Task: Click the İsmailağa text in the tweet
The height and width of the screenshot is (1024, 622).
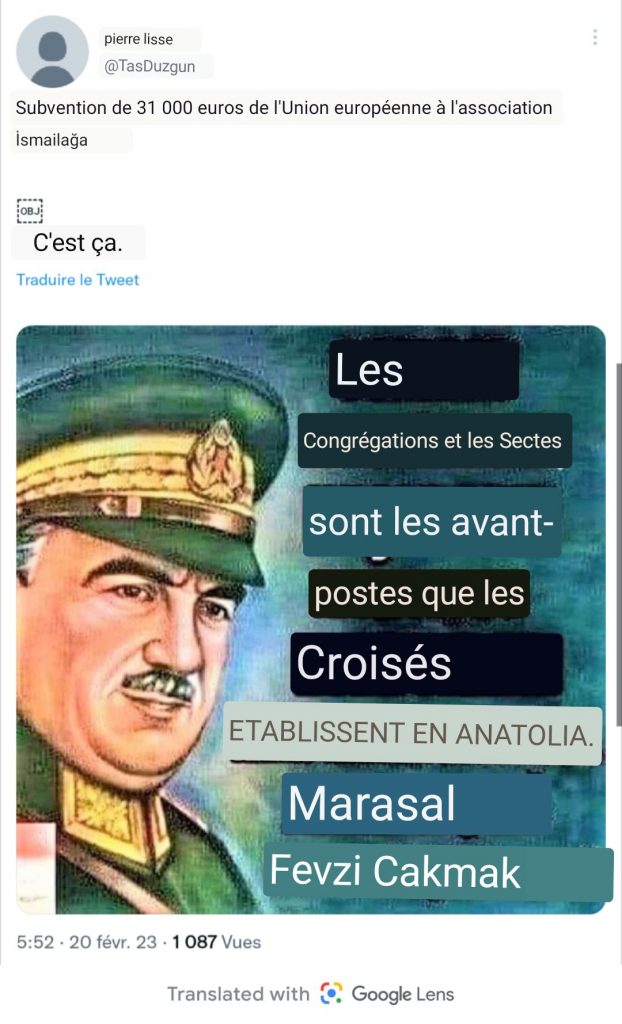Action: [x=52, y=140]
